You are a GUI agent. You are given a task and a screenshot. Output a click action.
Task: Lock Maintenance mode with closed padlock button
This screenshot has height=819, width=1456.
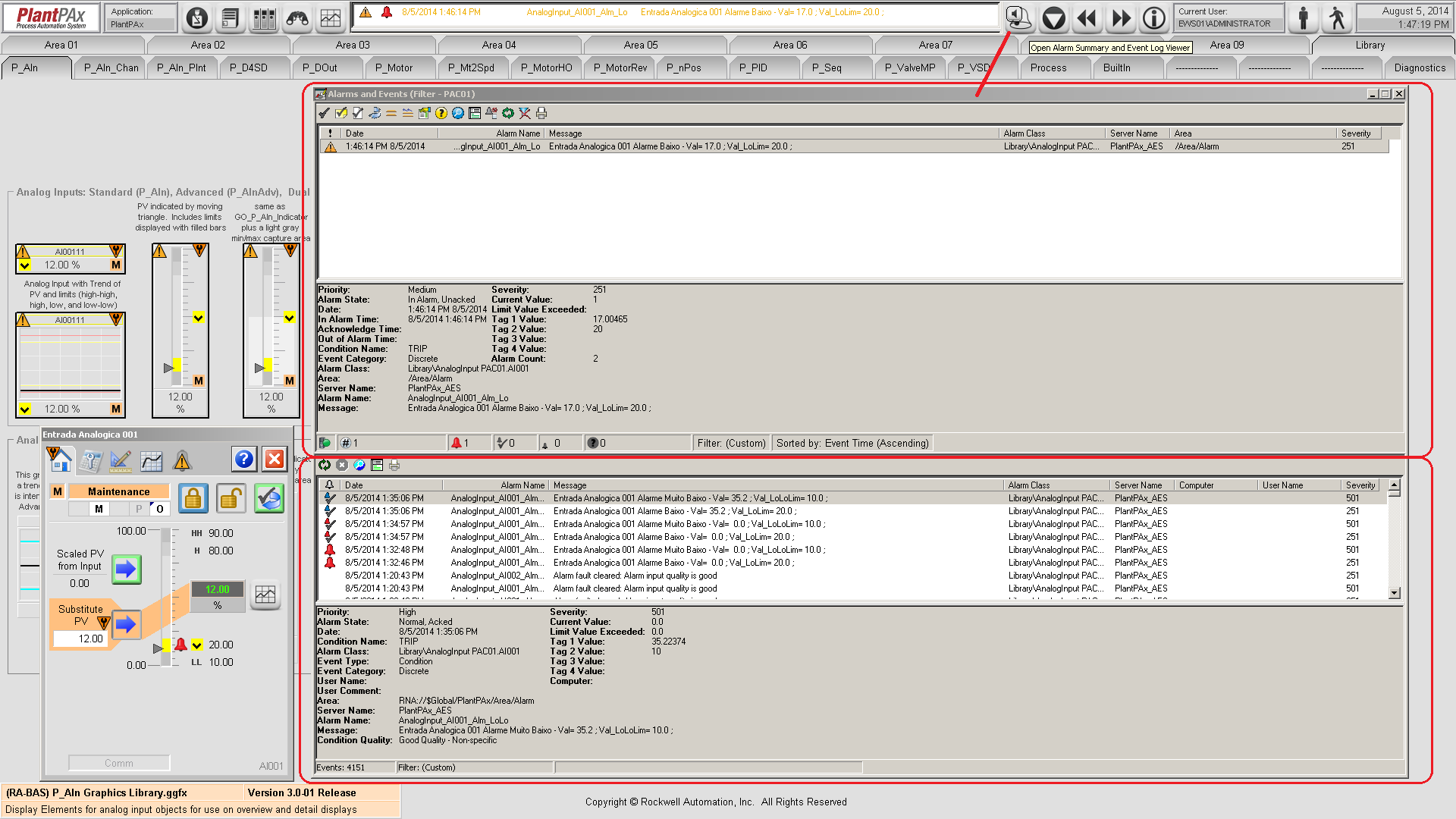[193, 498]
